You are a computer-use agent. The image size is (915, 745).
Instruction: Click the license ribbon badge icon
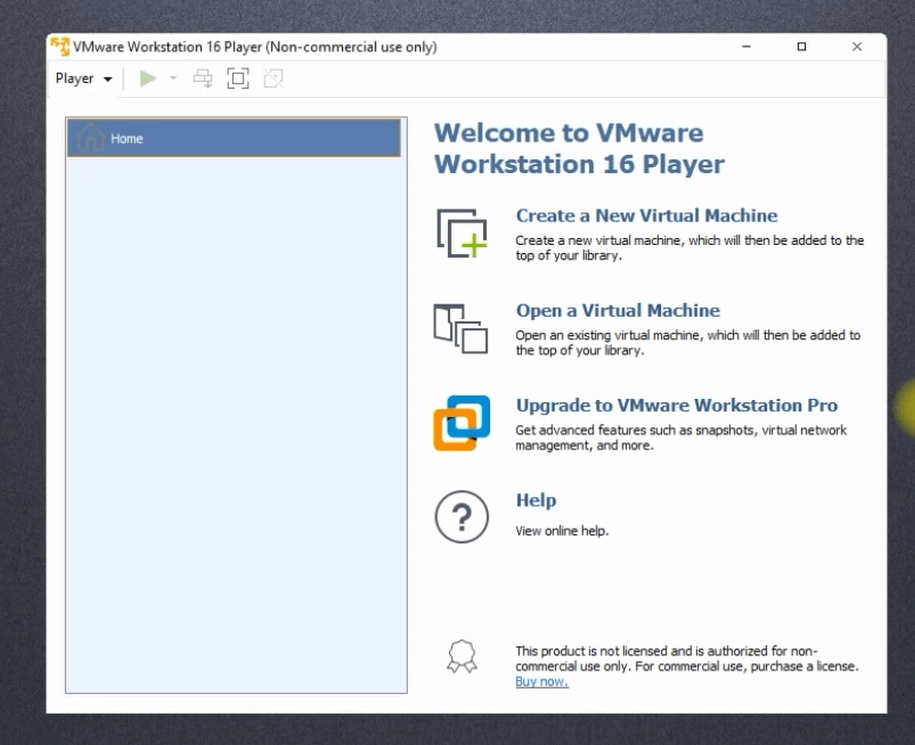click(462, 656)
